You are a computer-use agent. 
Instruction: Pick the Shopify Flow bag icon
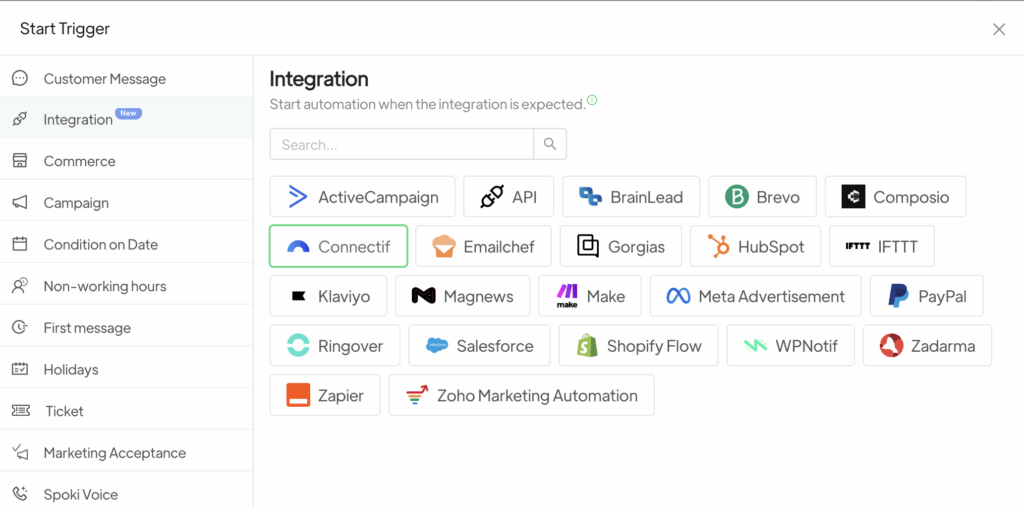pyautogui.click(x=587, y=346)
